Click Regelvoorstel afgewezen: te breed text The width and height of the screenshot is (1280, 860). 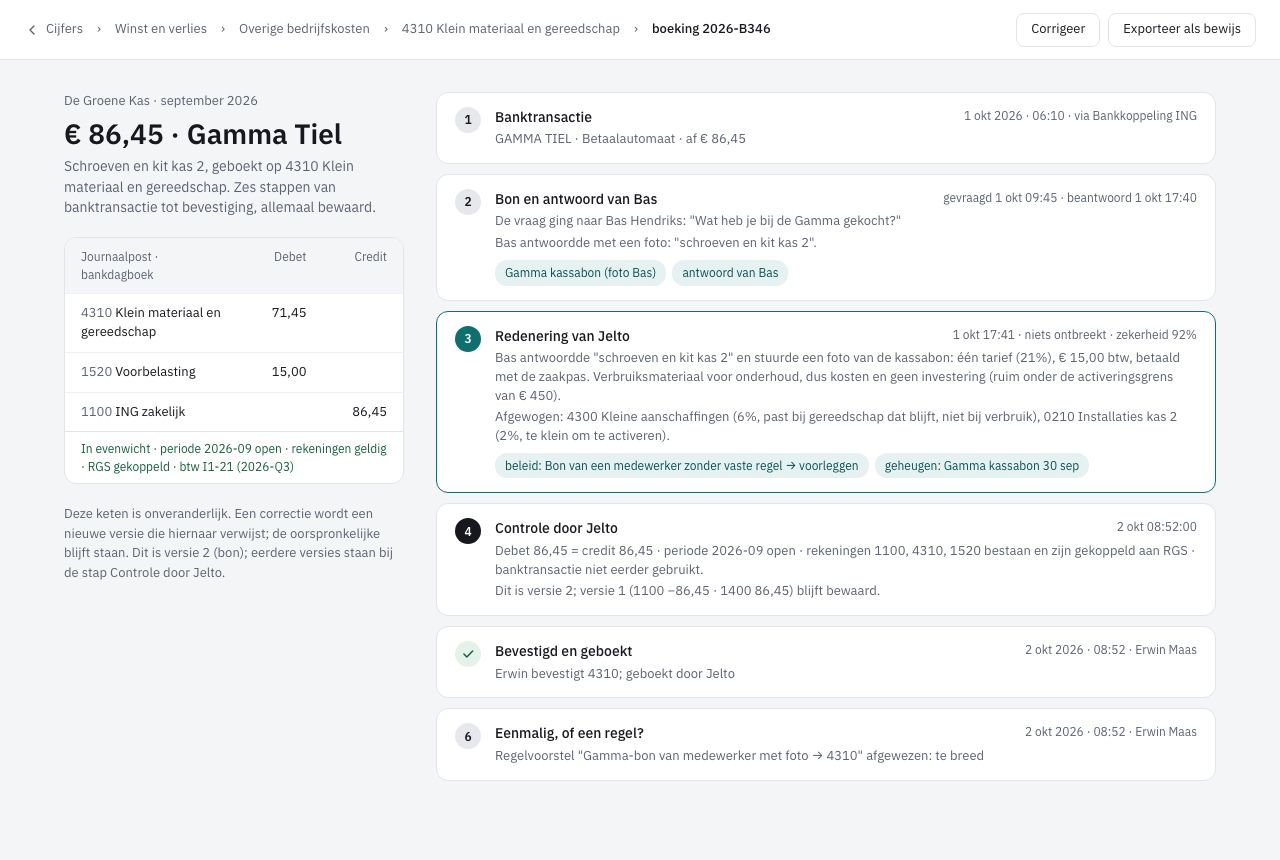(739, 756)
